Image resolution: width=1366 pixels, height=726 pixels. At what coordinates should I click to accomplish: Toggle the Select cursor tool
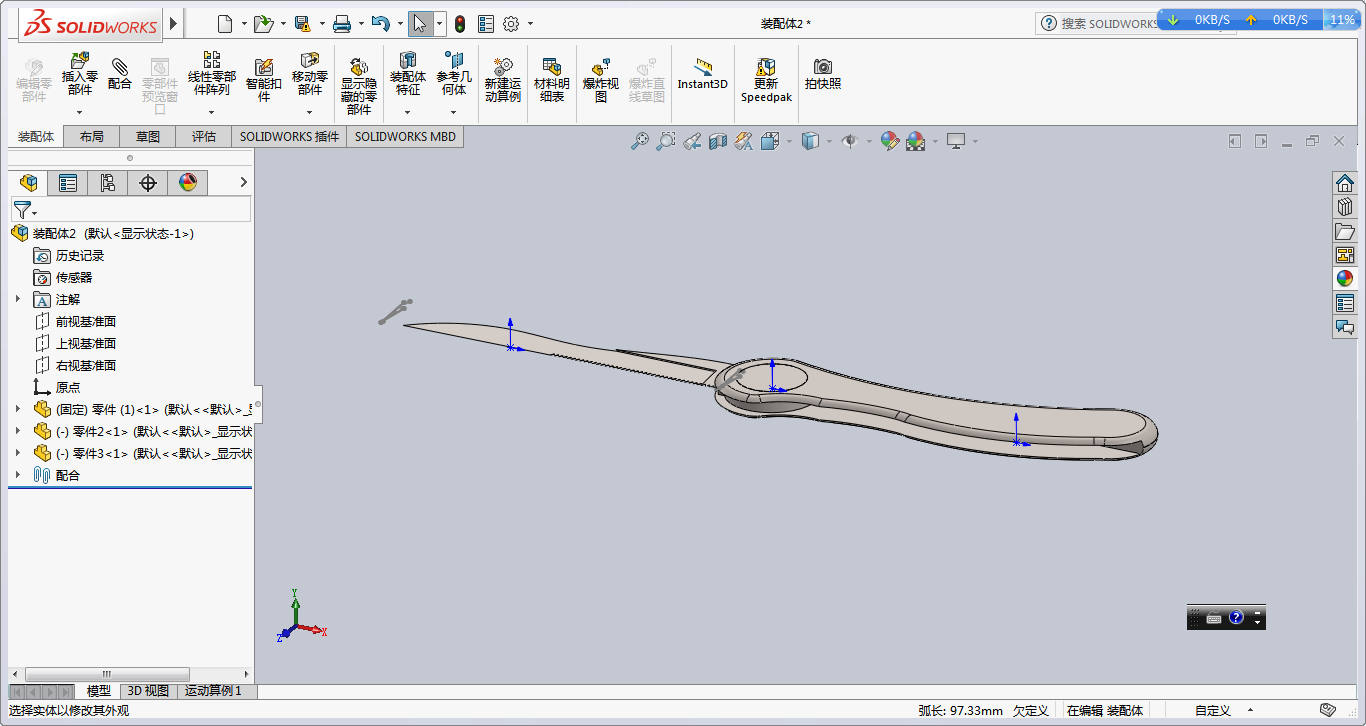click(420, 23)
